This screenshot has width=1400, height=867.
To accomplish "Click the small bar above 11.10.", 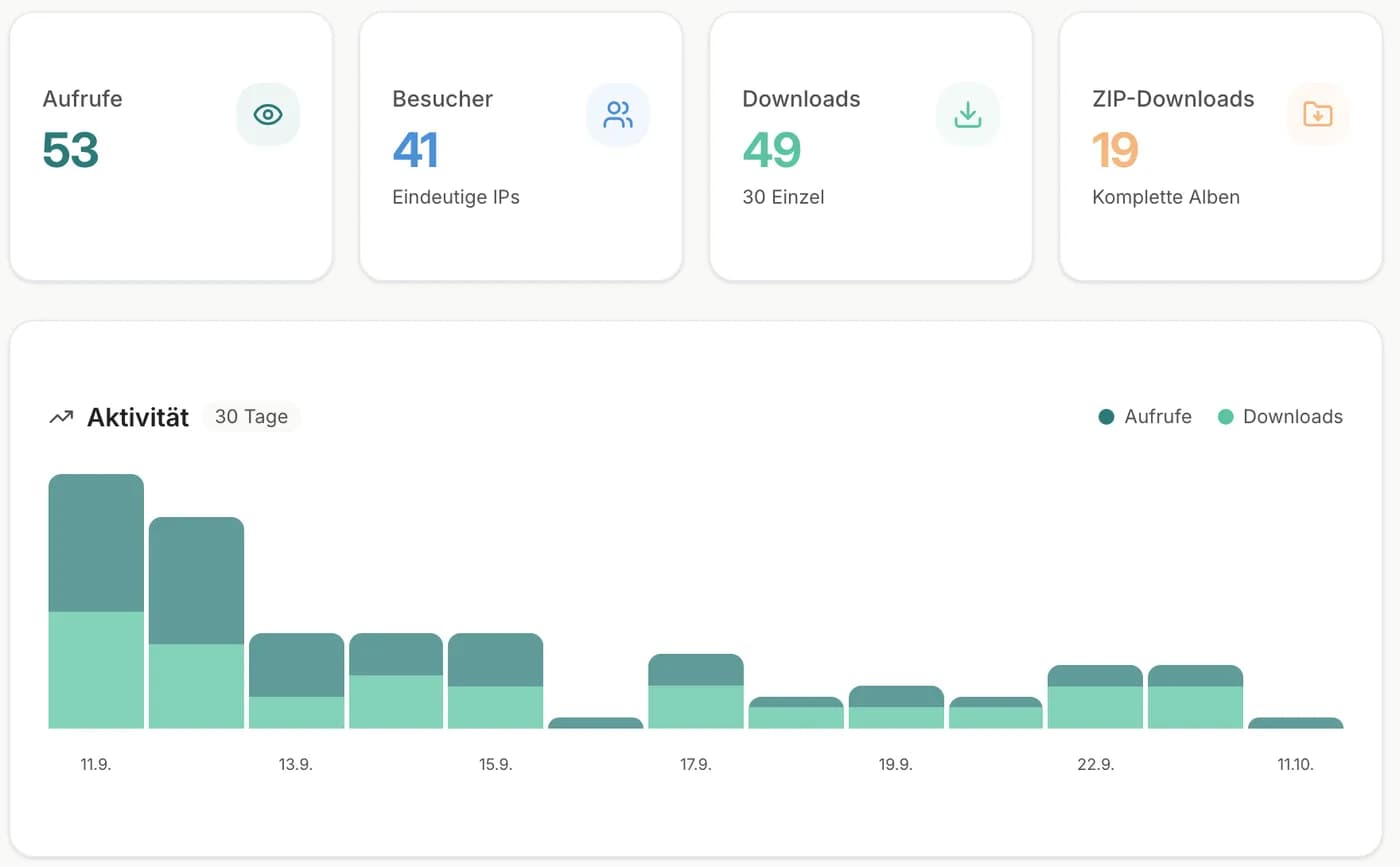I will (1295, 723).
